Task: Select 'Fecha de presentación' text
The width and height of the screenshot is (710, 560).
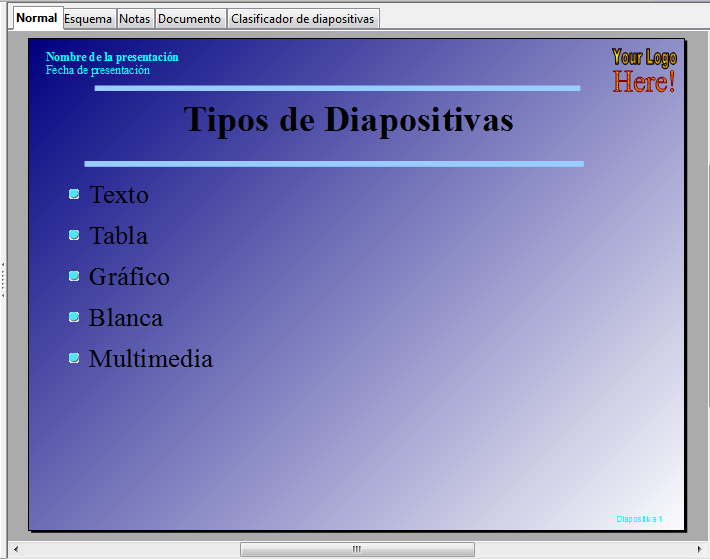Action: coord(98,70)
